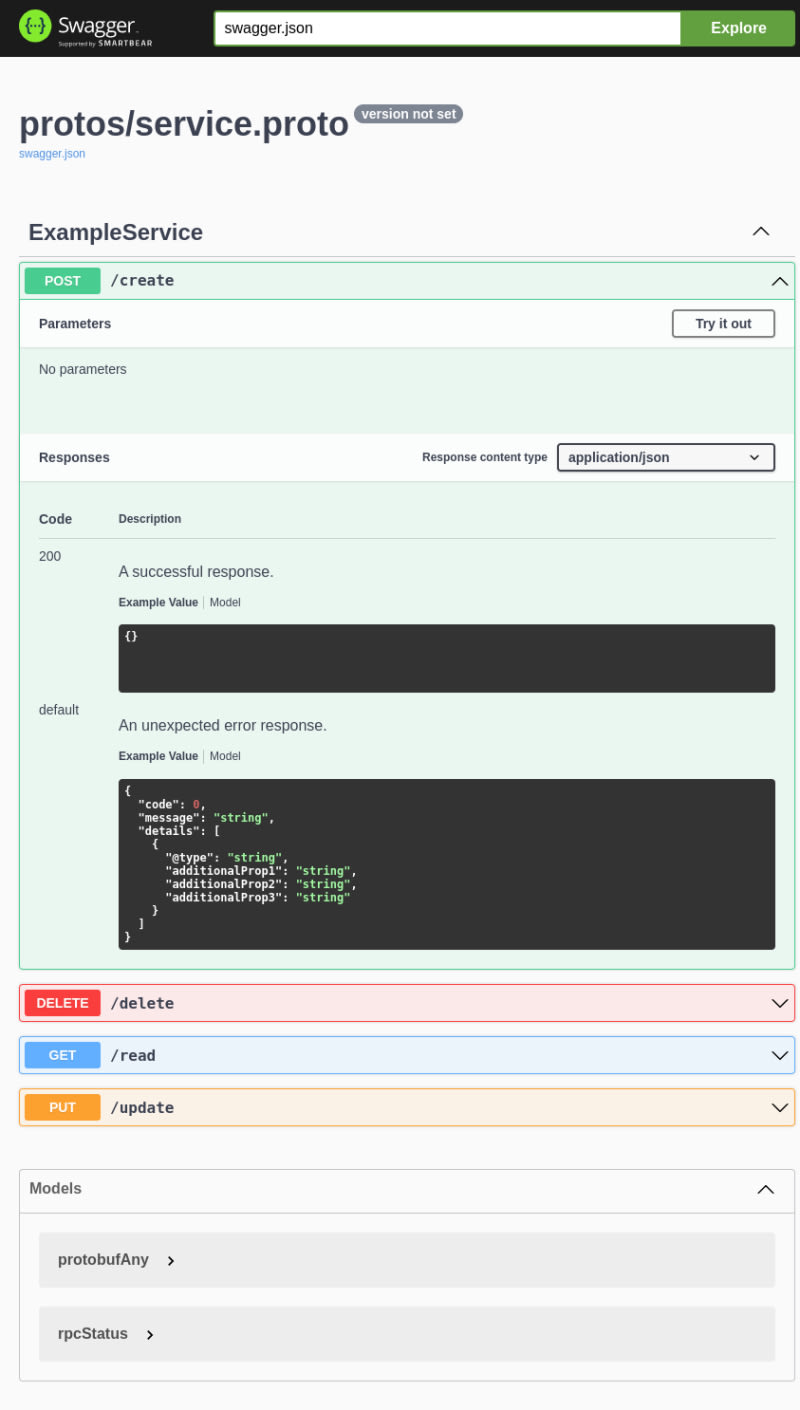800x1410 pixels.
Task: Click the 'An unexpected error response.' description
Action: tap(223, 726)
